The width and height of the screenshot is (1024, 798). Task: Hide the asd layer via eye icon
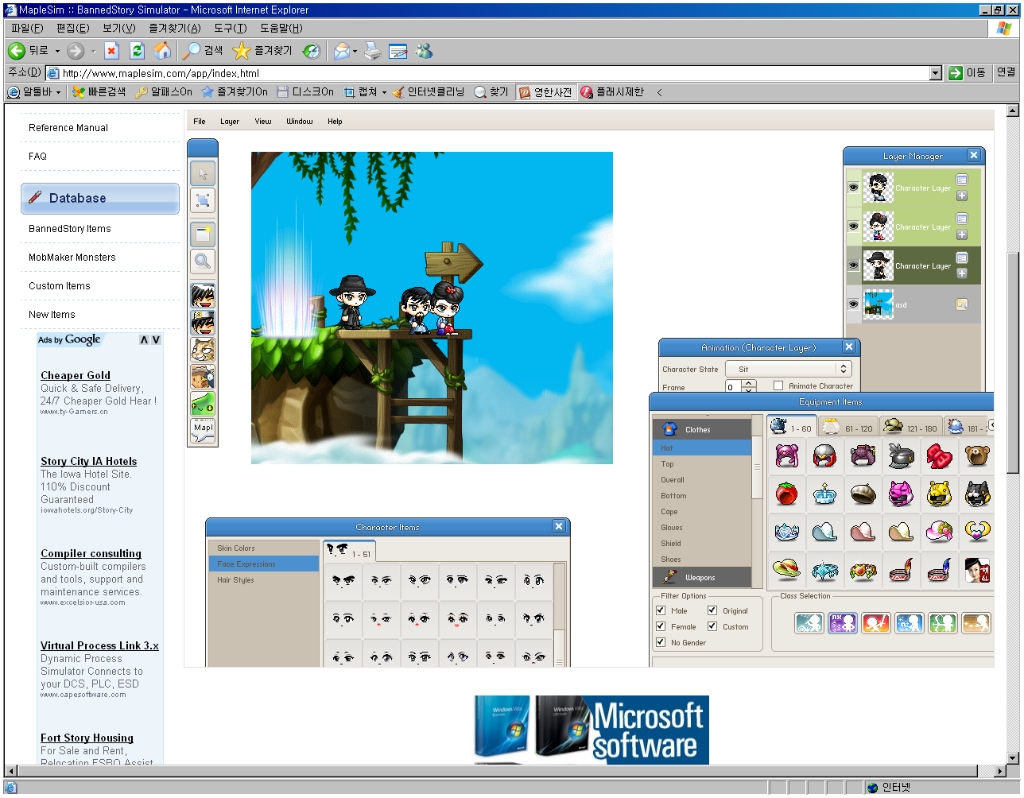(853, 304)
